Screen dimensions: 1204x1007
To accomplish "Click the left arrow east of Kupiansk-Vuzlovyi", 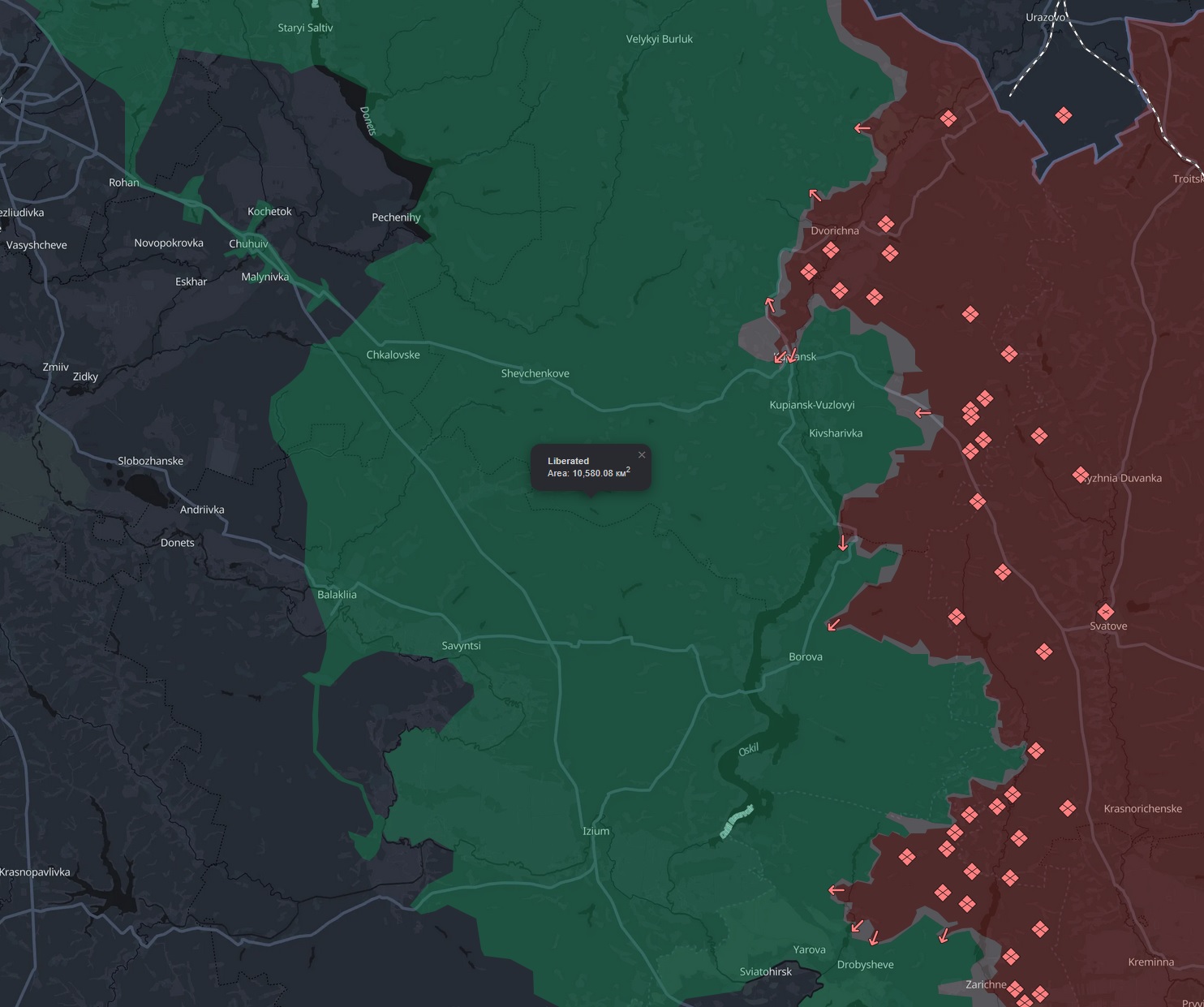I will (923, 413).
